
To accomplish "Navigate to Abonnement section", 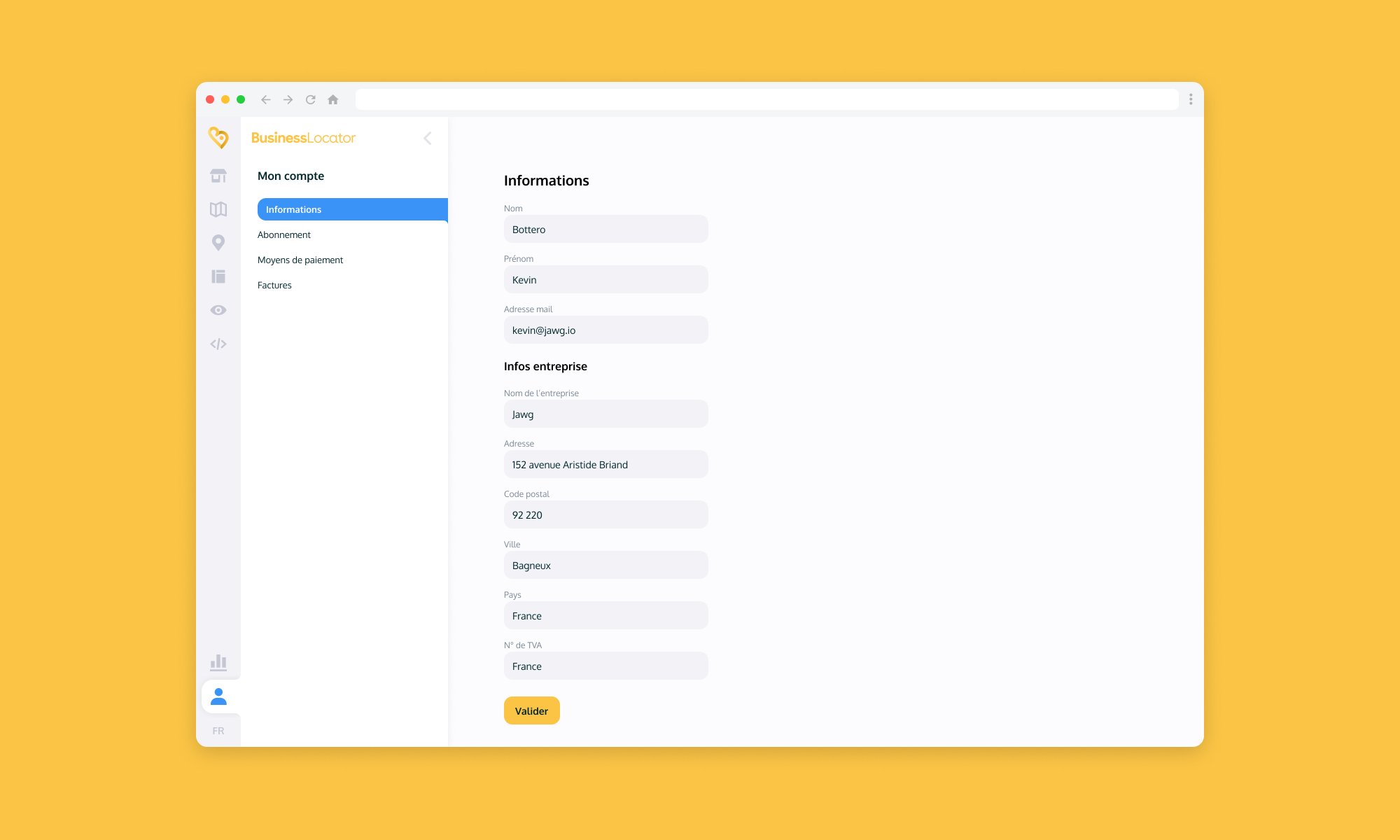I will (x=283, y=234).
